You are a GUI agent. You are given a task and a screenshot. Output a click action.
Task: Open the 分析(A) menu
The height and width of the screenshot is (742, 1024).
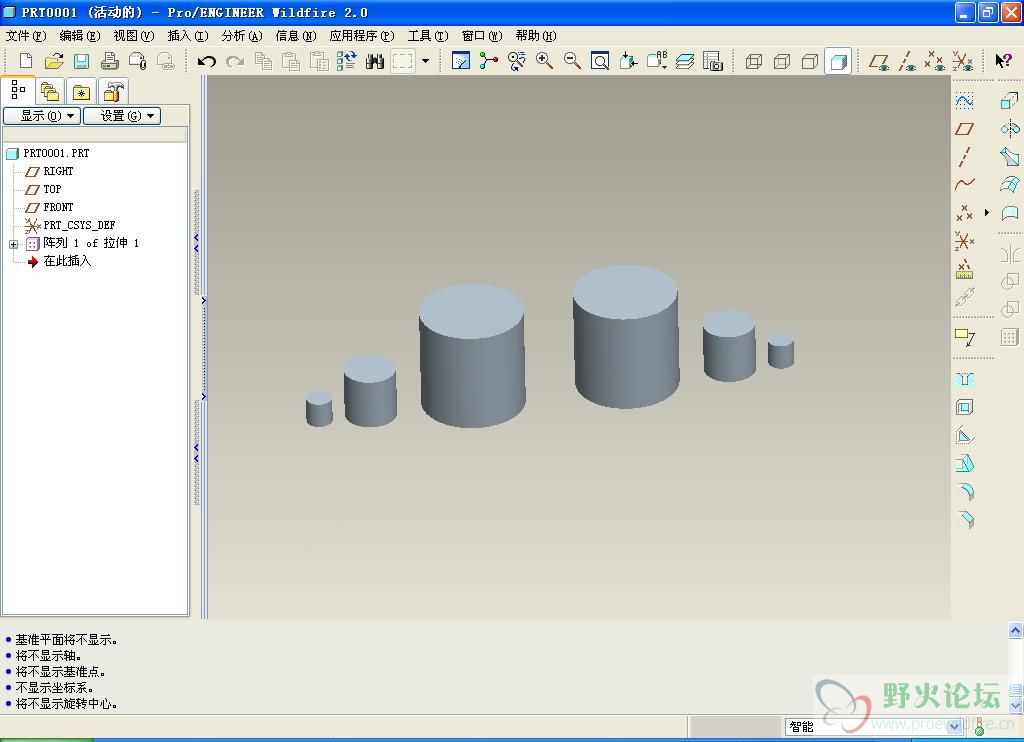pos(242,36)
